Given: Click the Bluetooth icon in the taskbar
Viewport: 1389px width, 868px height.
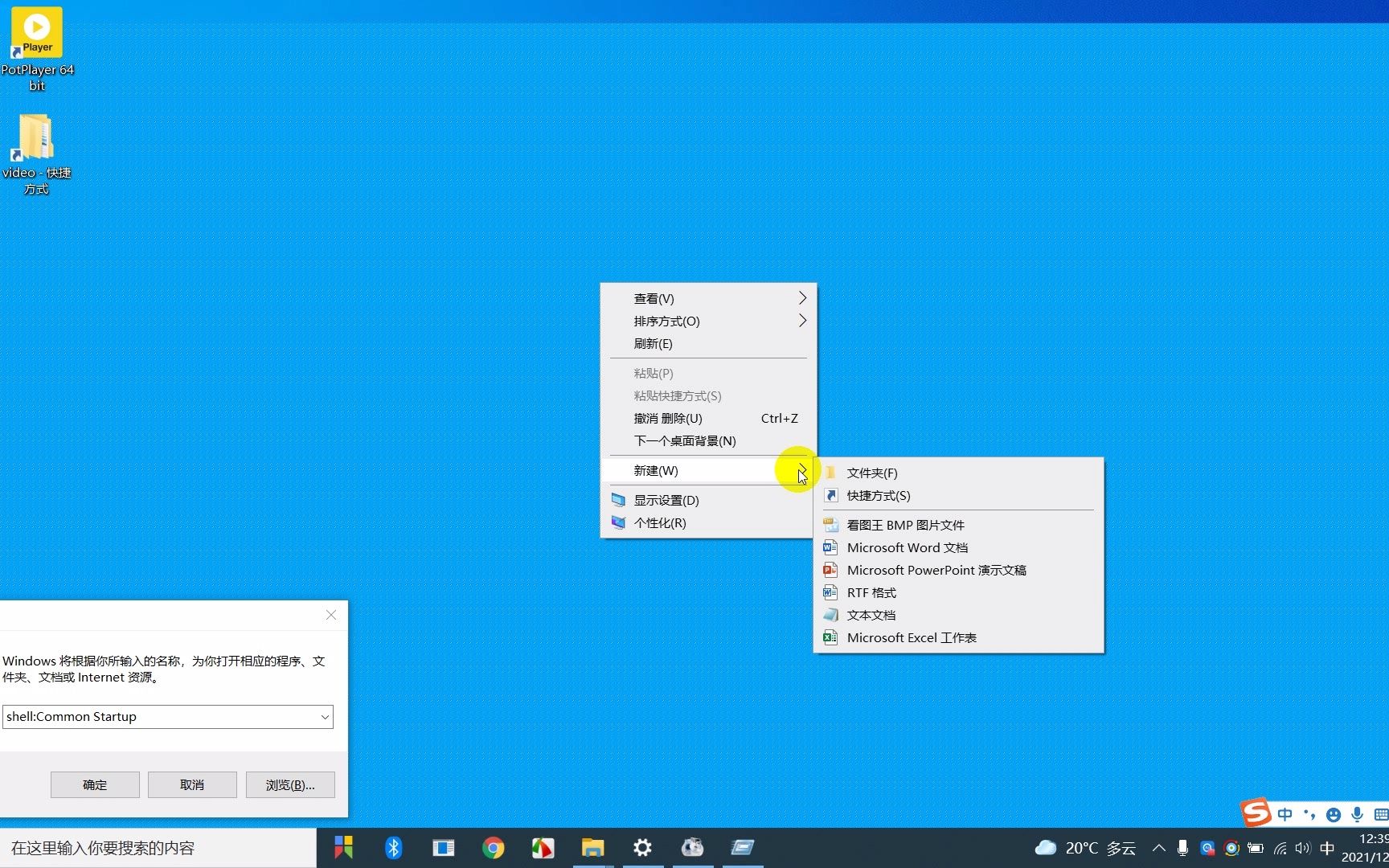Looking at the screenshot, I should point(393,848).
